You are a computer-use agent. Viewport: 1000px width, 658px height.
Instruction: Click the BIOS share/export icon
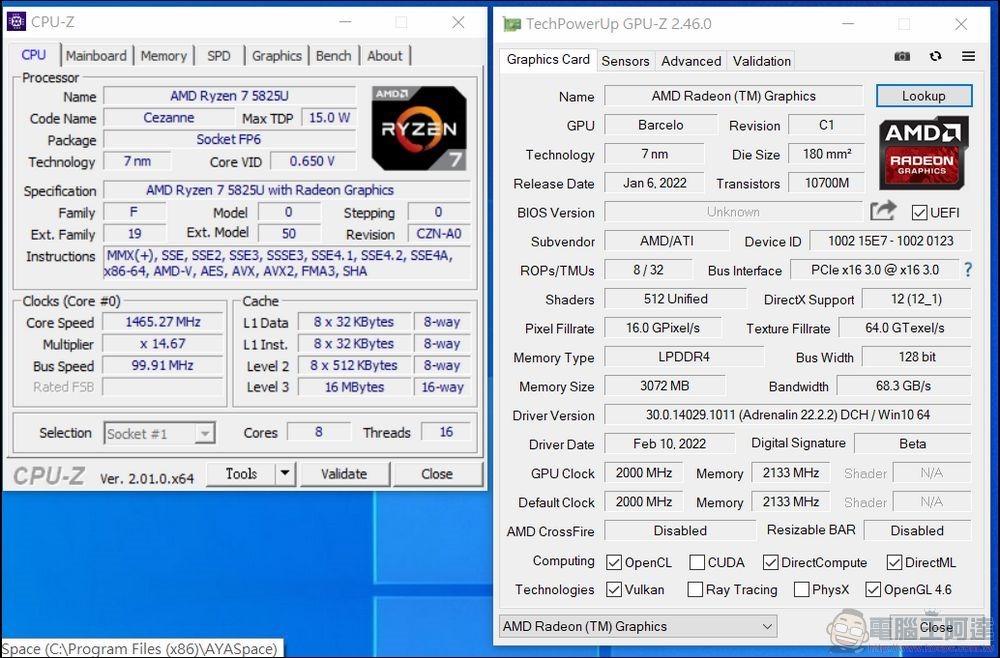coord(883,211)
